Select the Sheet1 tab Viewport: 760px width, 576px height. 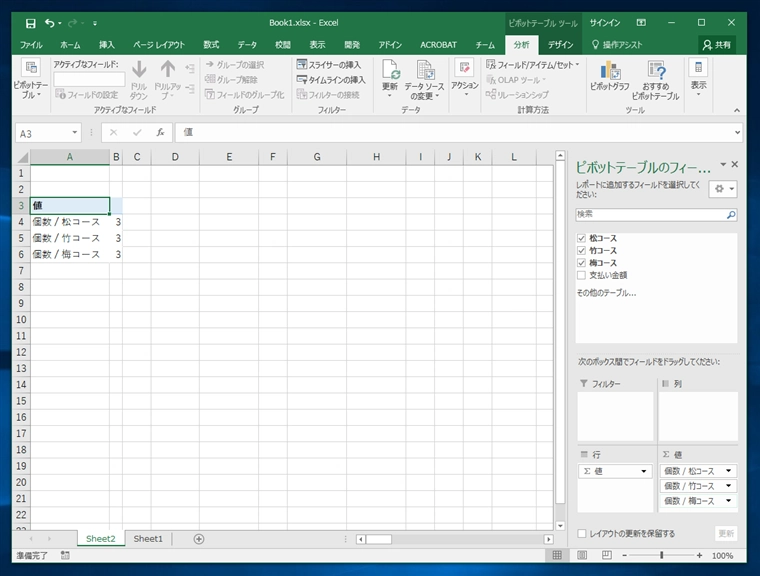point(148,539)
